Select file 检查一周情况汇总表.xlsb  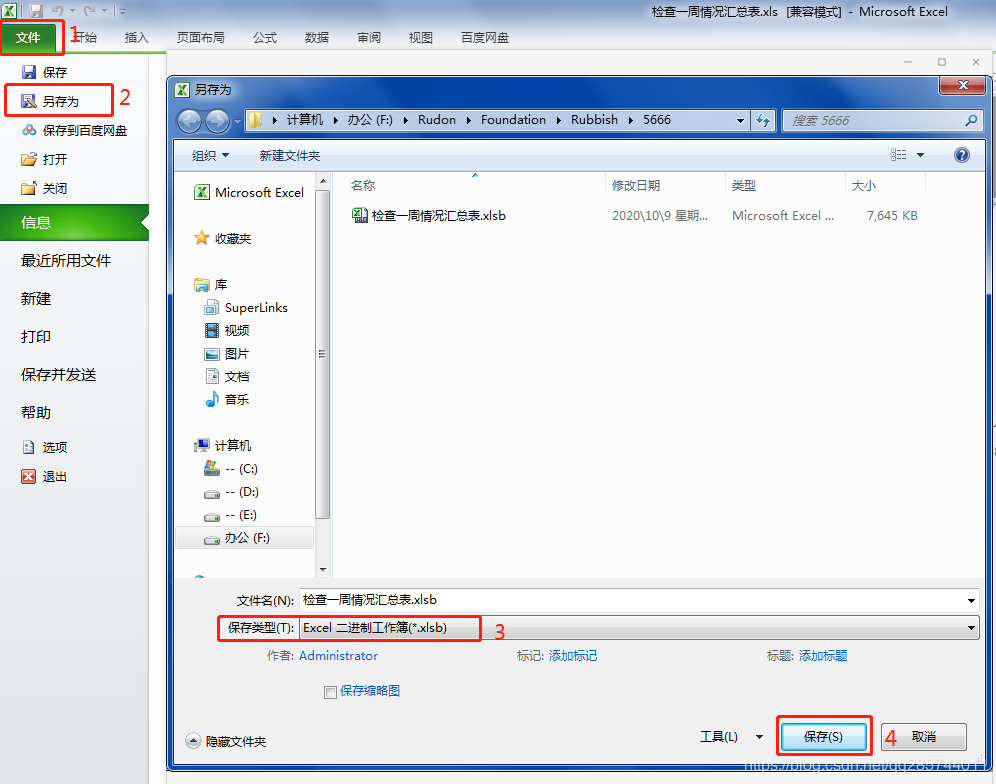tap(429, 216)
